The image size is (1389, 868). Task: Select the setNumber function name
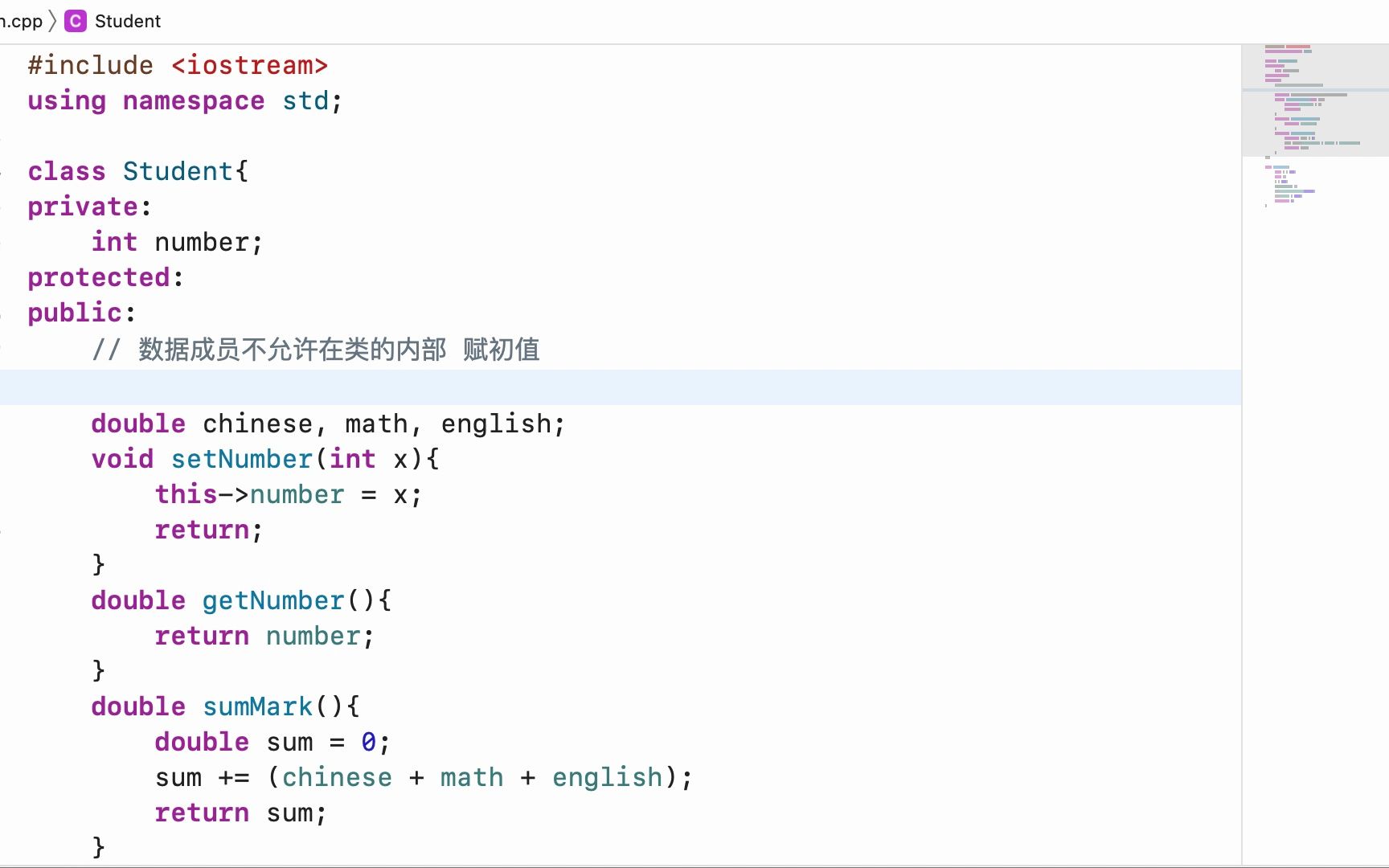[241, 459]
